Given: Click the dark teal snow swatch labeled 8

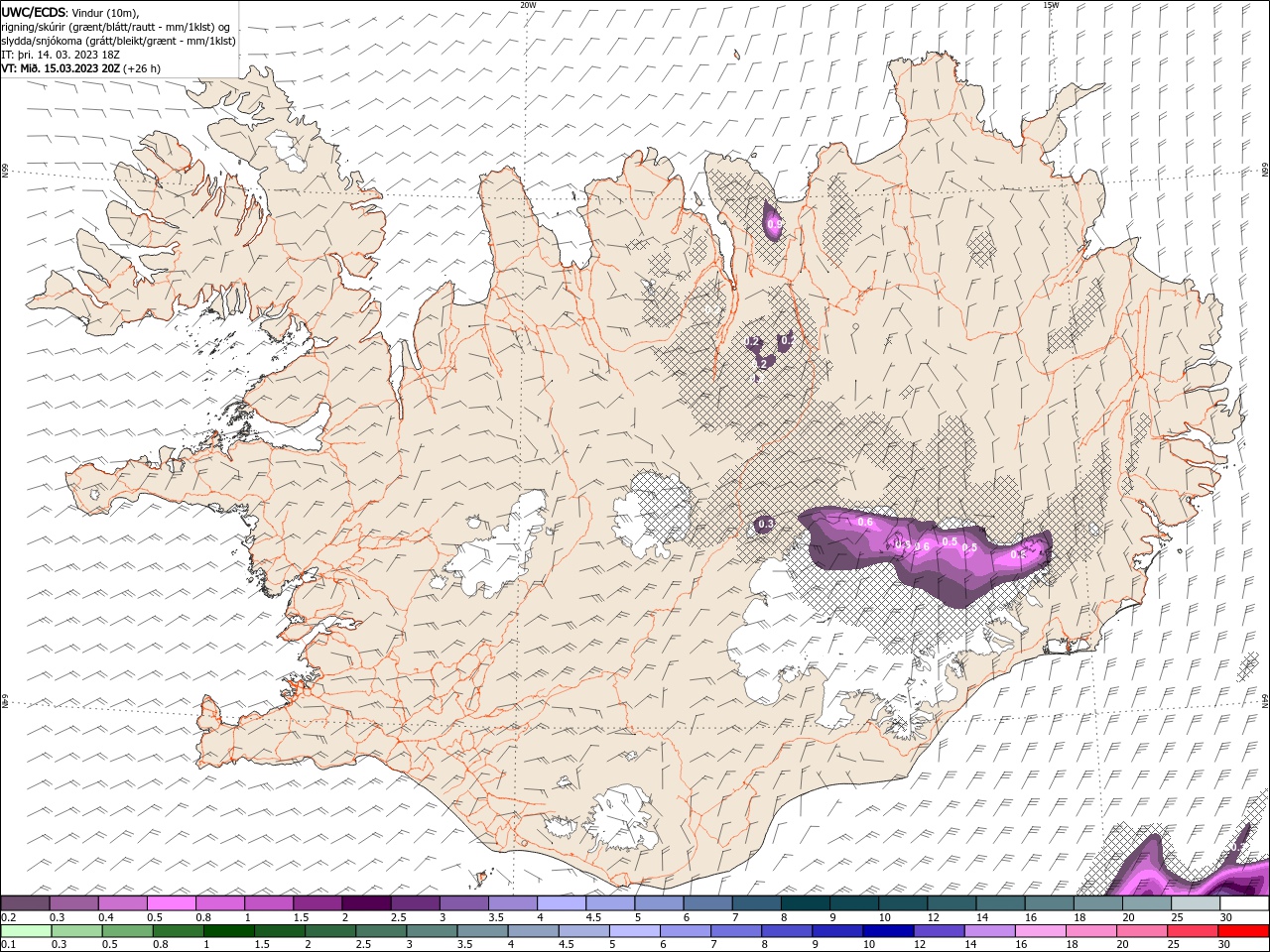Looking at the screenshot, I should click(x=804, y=903).
